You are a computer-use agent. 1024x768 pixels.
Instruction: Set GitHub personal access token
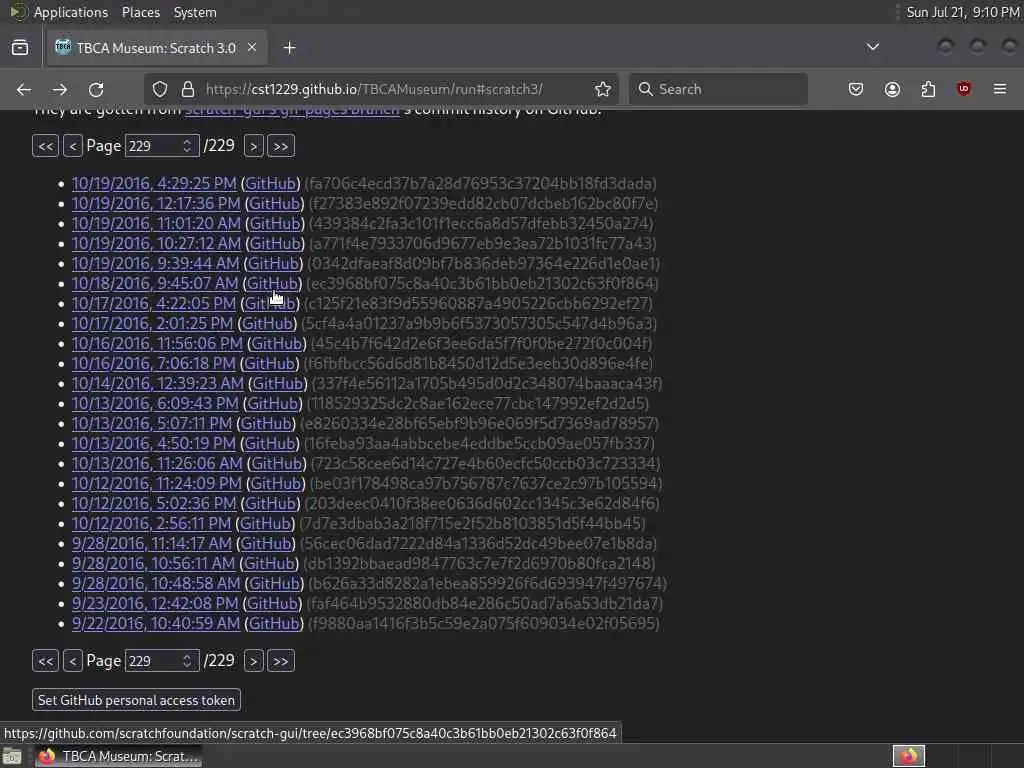136,700
